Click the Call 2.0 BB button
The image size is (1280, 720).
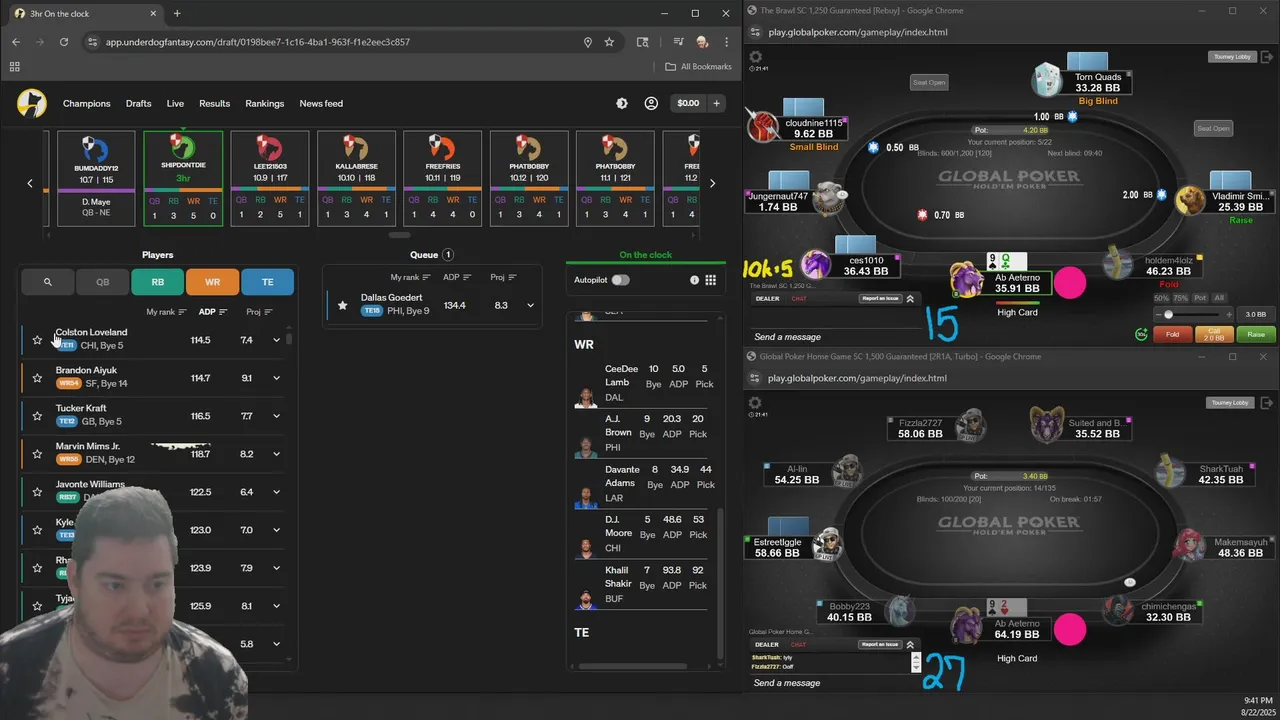[x=1214, y=334]
